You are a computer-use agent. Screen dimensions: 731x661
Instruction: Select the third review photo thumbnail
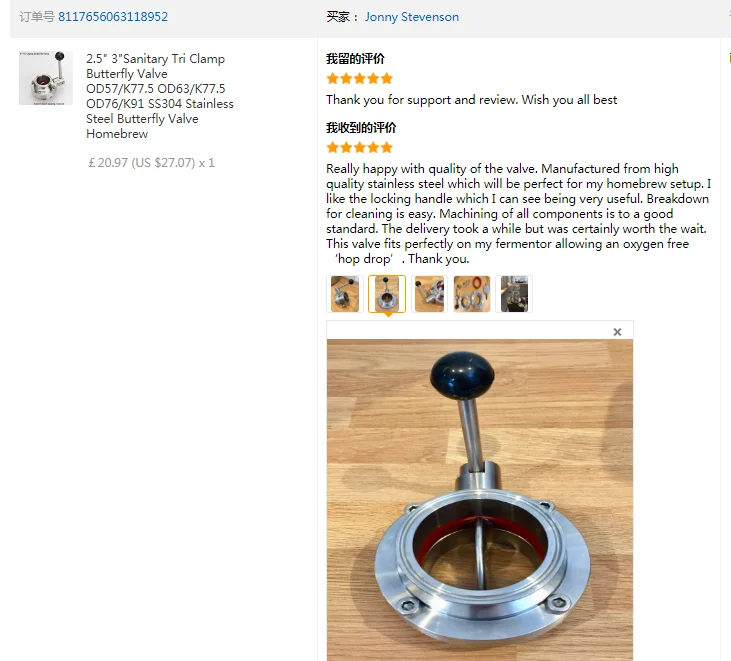pyautogui.click(x=429, y=294)
